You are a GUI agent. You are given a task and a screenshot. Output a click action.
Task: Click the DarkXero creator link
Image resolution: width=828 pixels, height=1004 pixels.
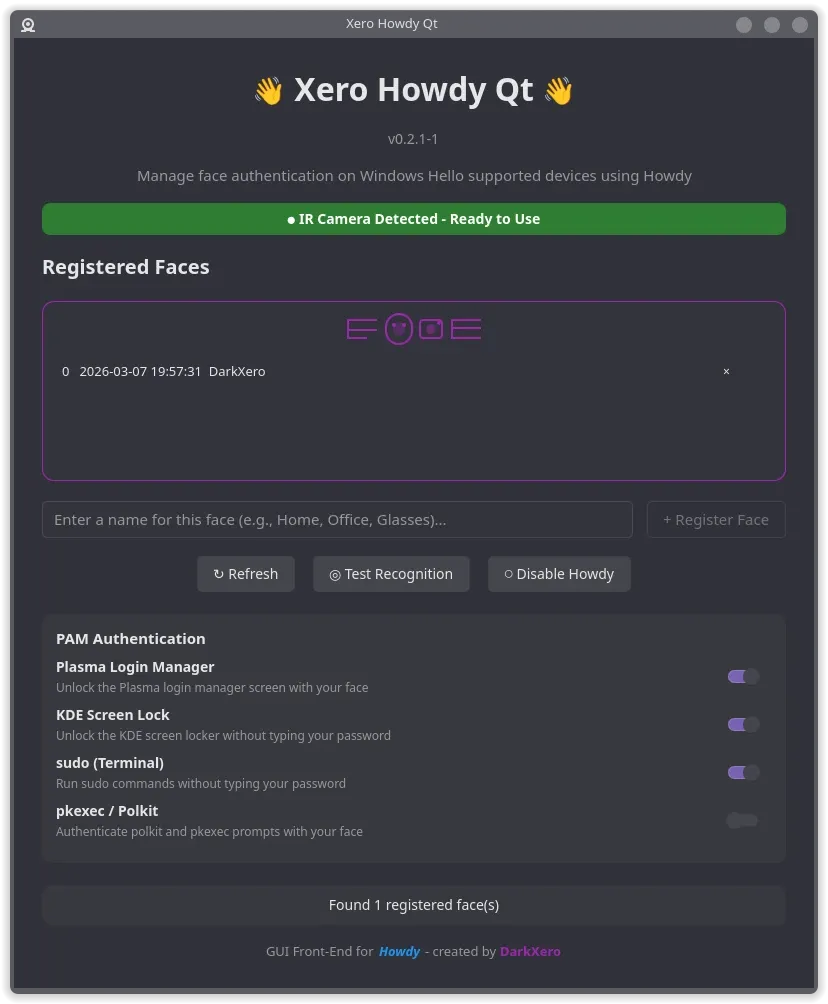(x=530, y=951)
